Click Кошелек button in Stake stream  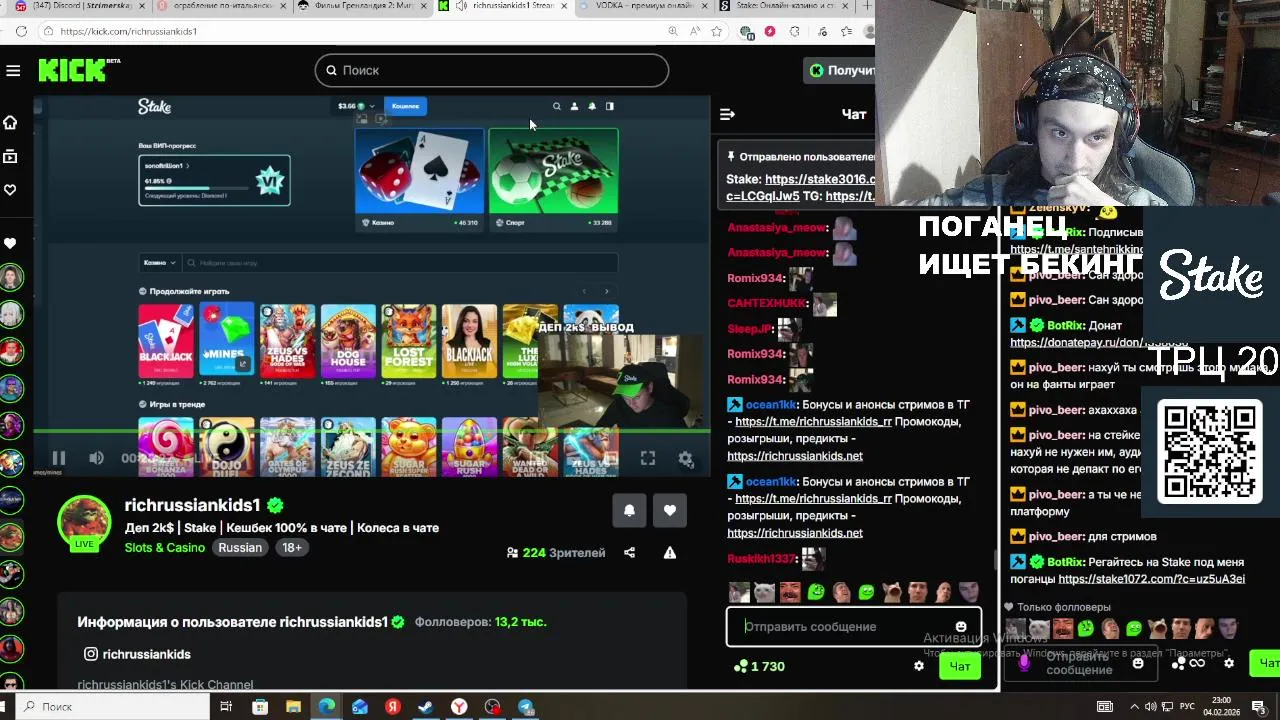pyautogui.click(x=405, y=106)
